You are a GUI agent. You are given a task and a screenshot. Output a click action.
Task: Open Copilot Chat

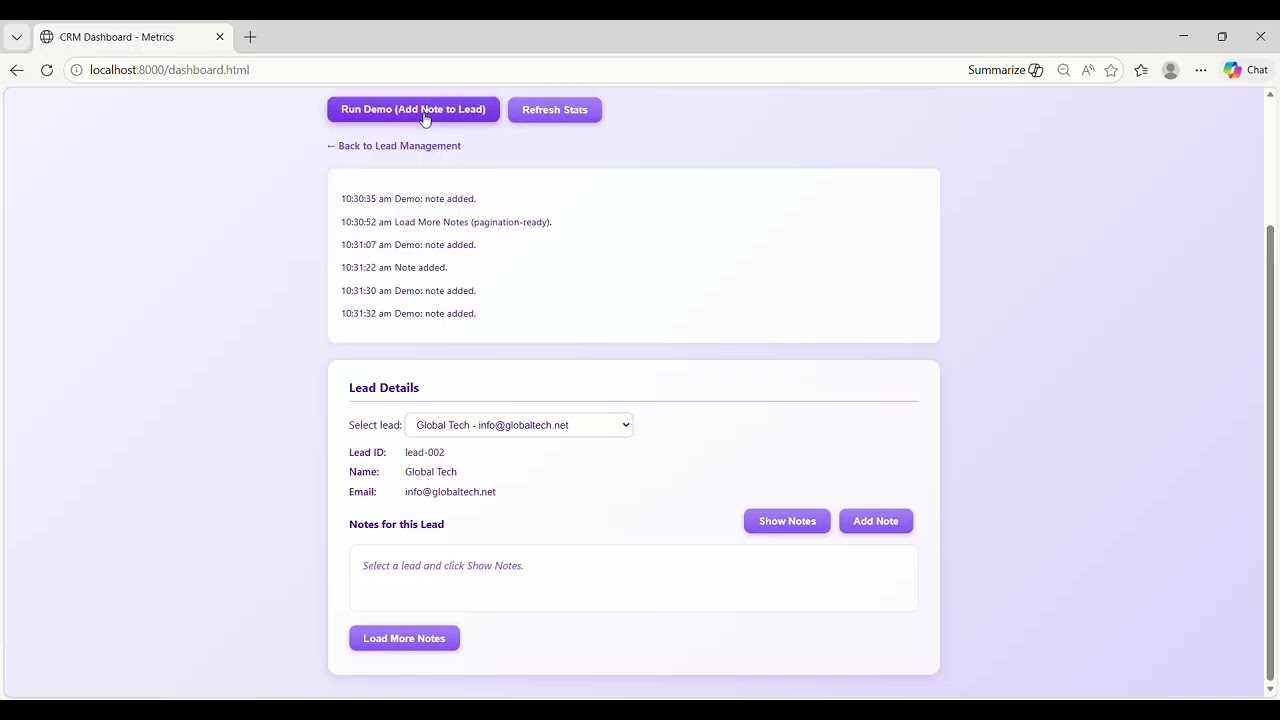click(1246, 70)
